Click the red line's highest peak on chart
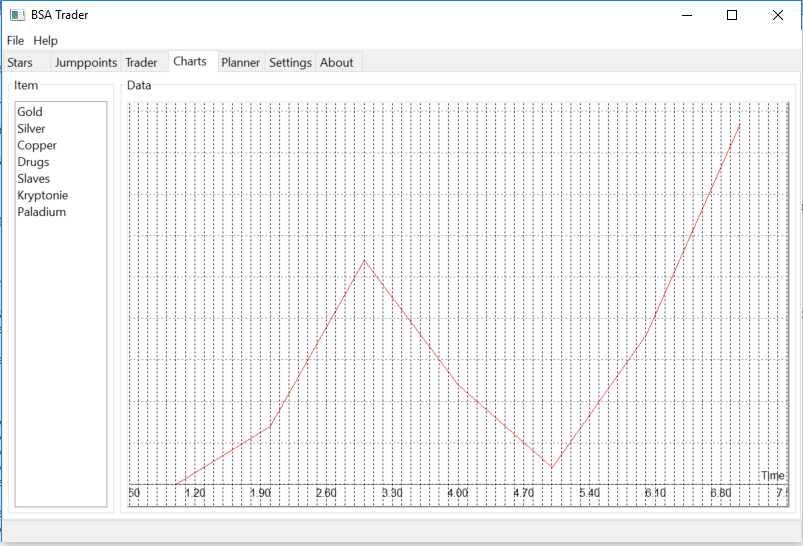Image resolution: width=803 pixels, height=546 pixels. [739, 125]
